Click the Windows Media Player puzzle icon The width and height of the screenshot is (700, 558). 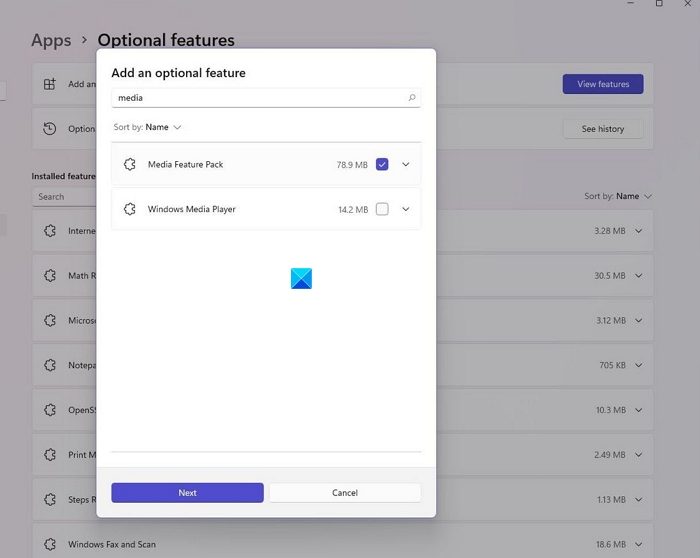[x=129, y=210]
